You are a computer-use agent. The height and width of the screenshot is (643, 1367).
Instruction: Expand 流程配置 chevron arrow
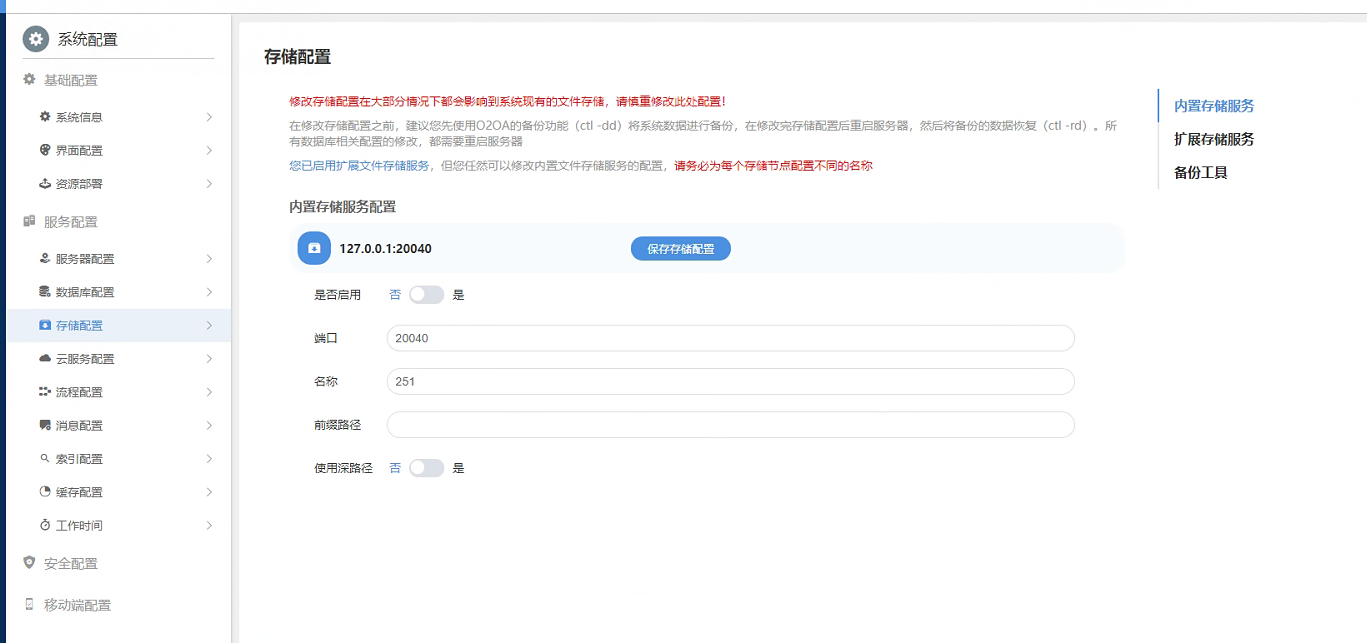tap(209, 392)
